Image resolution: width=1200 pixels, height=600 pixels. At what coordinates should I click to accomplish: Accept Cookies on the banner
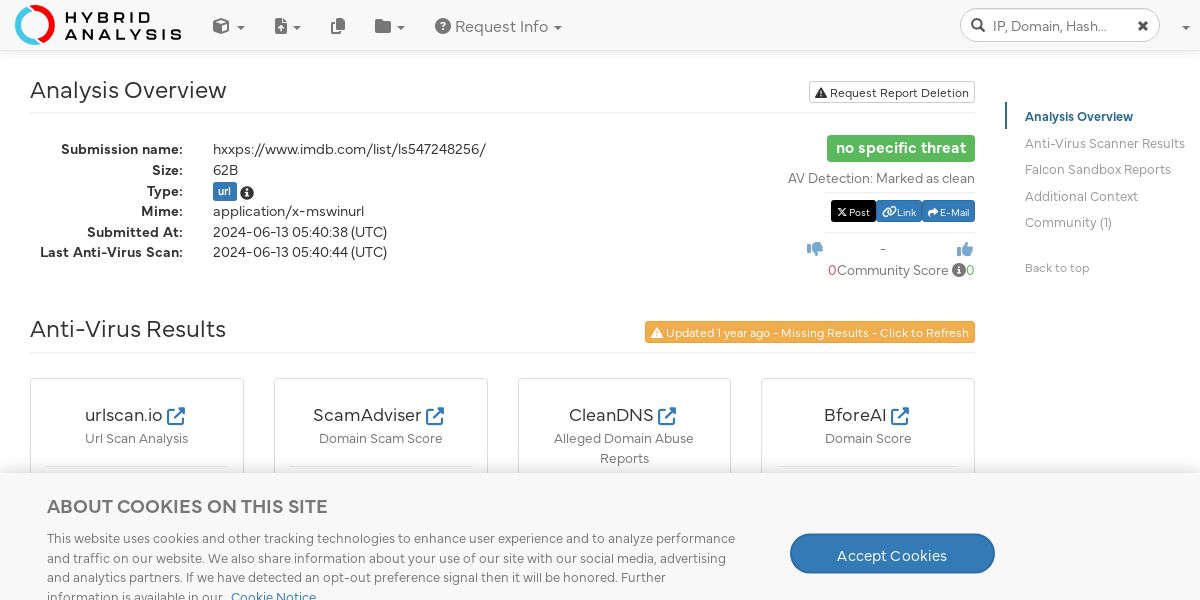coord(892,554)
